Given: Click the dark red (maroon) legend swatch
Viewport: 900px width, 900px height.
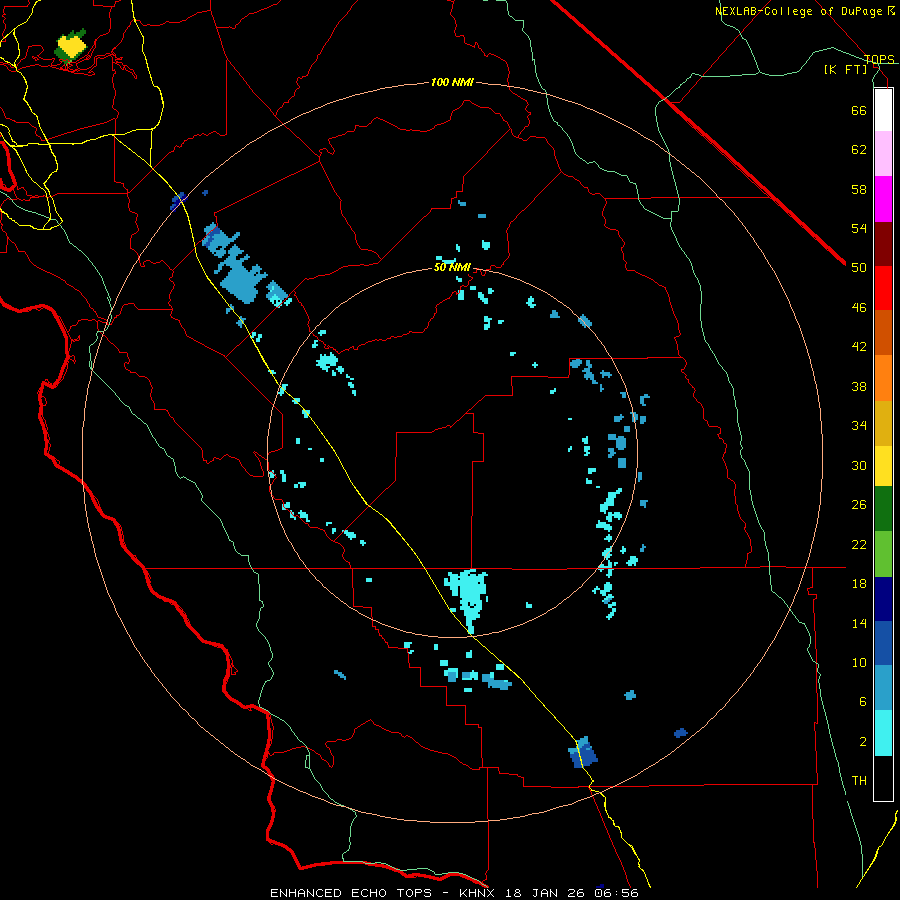Looking at the screenshot, I should 883,244.
